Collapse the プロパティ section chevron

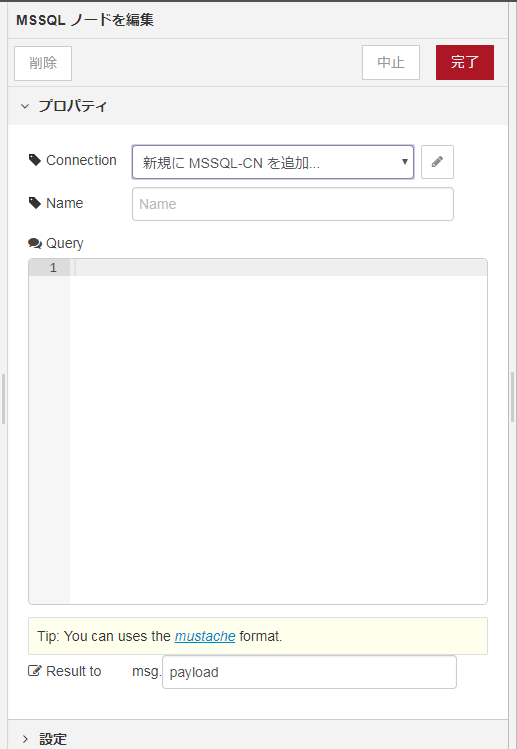[25, 106]
